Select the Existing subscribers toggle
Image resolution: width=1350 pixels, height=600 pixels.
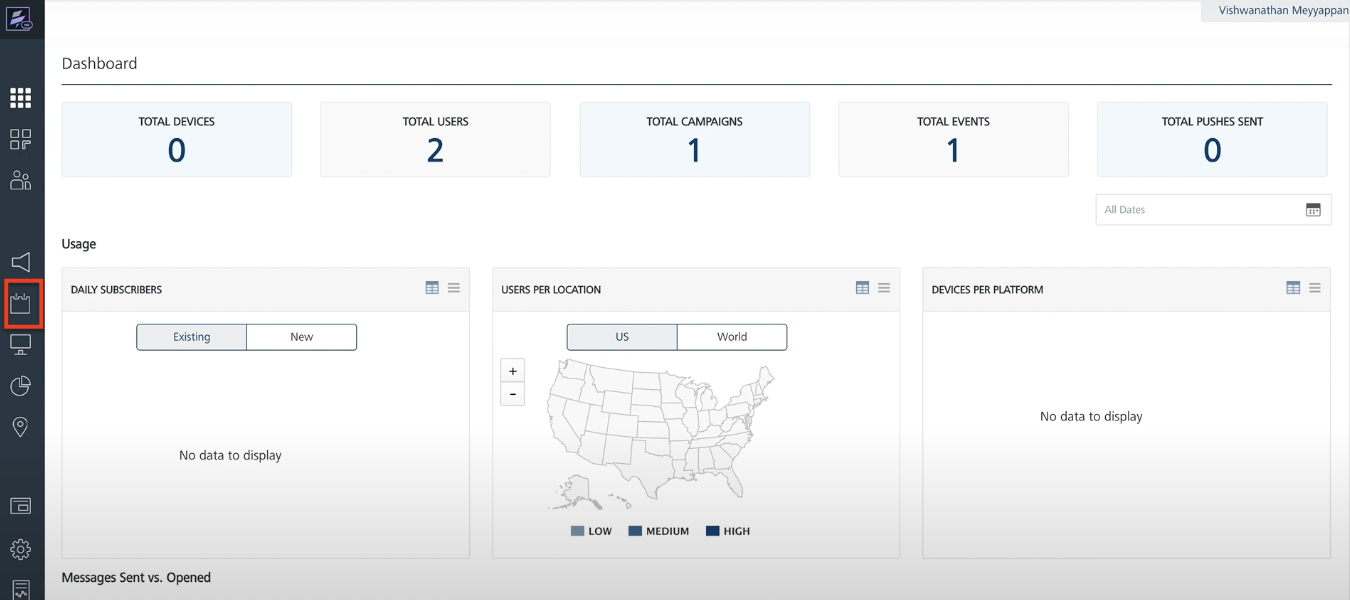(191, 337)
